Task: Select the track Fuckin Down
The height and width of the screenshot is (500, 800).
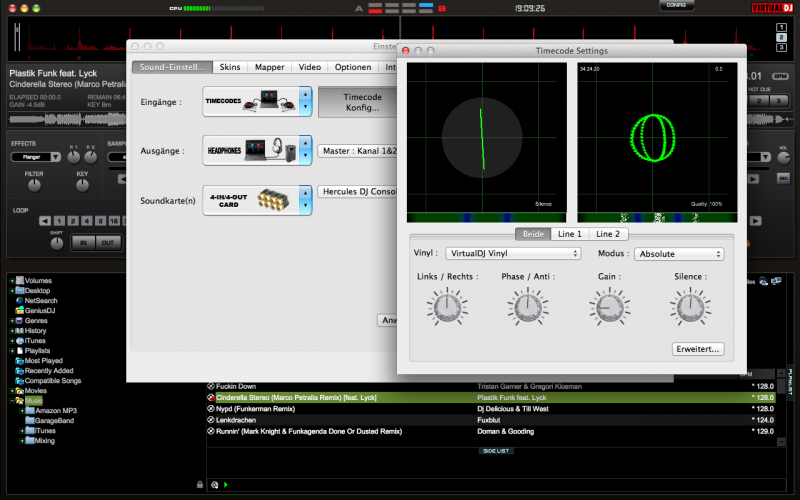Action: [491, 386]
